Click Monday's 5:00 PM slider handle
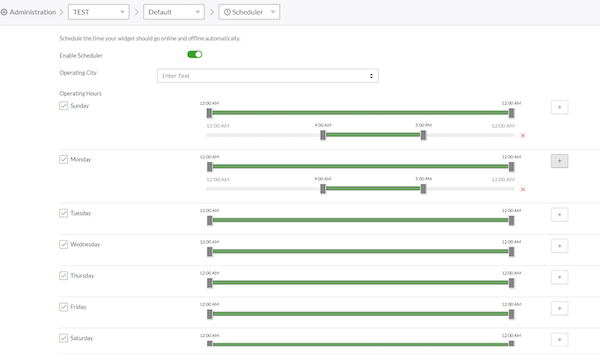The image size is (600, 360). tap(423, 189)
